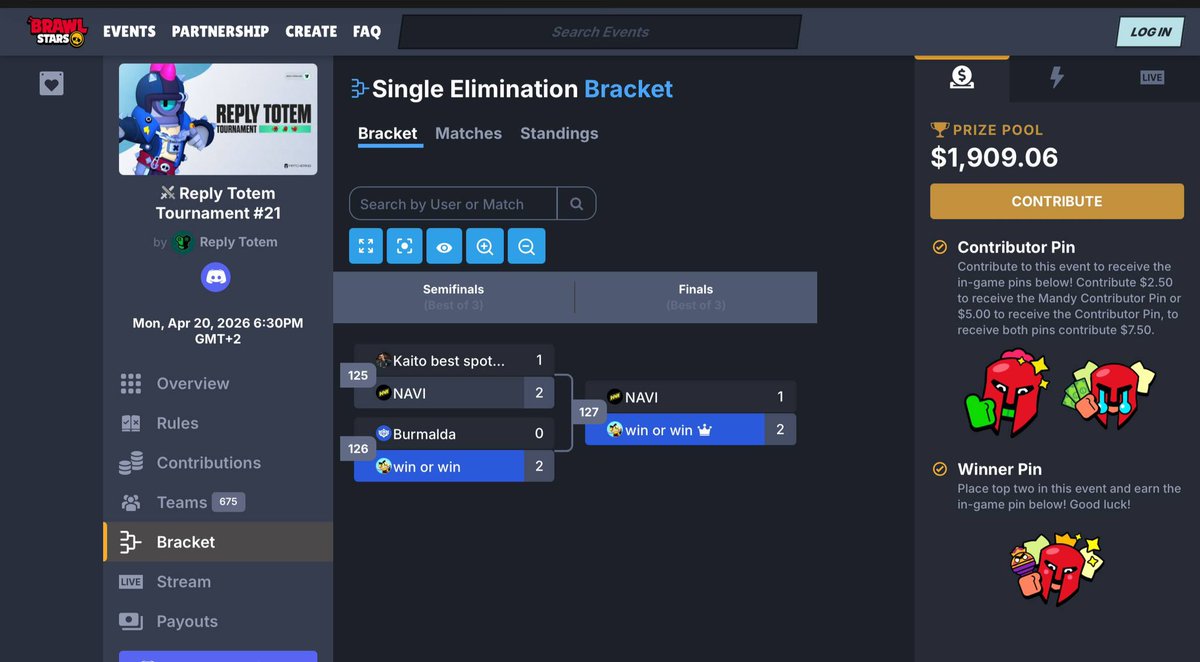The height and width of the screenshot is (662, 1200).
Task: Open the EVENTS menu
Action: pyautogui.click(x=129, y=31)
